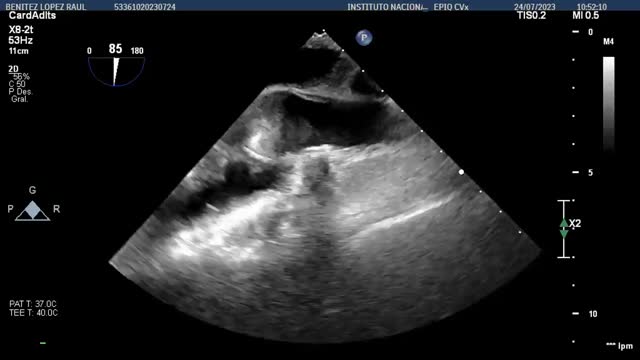Viewport: 640px width, 360px height.
Task: Click the CardAdlts preset label
Action: click(32, 16)
